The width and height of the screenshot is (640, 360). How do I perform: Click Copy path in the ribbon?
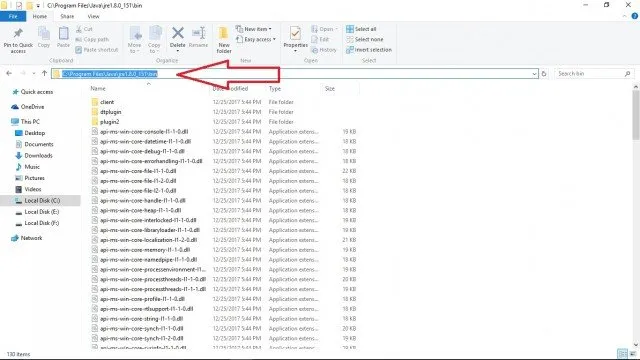click(x=92, y=40)
